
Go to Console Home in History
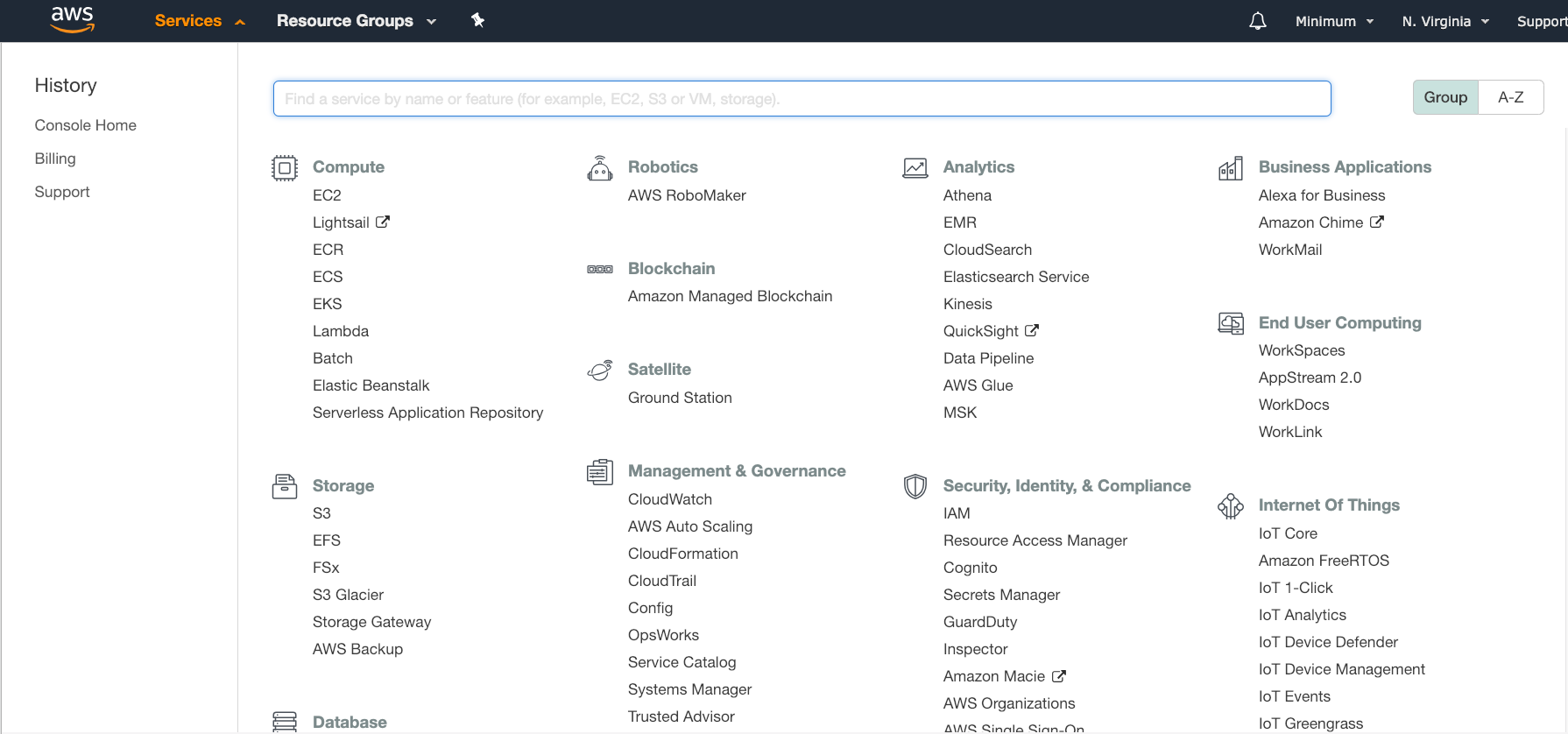tap(86, 125)
